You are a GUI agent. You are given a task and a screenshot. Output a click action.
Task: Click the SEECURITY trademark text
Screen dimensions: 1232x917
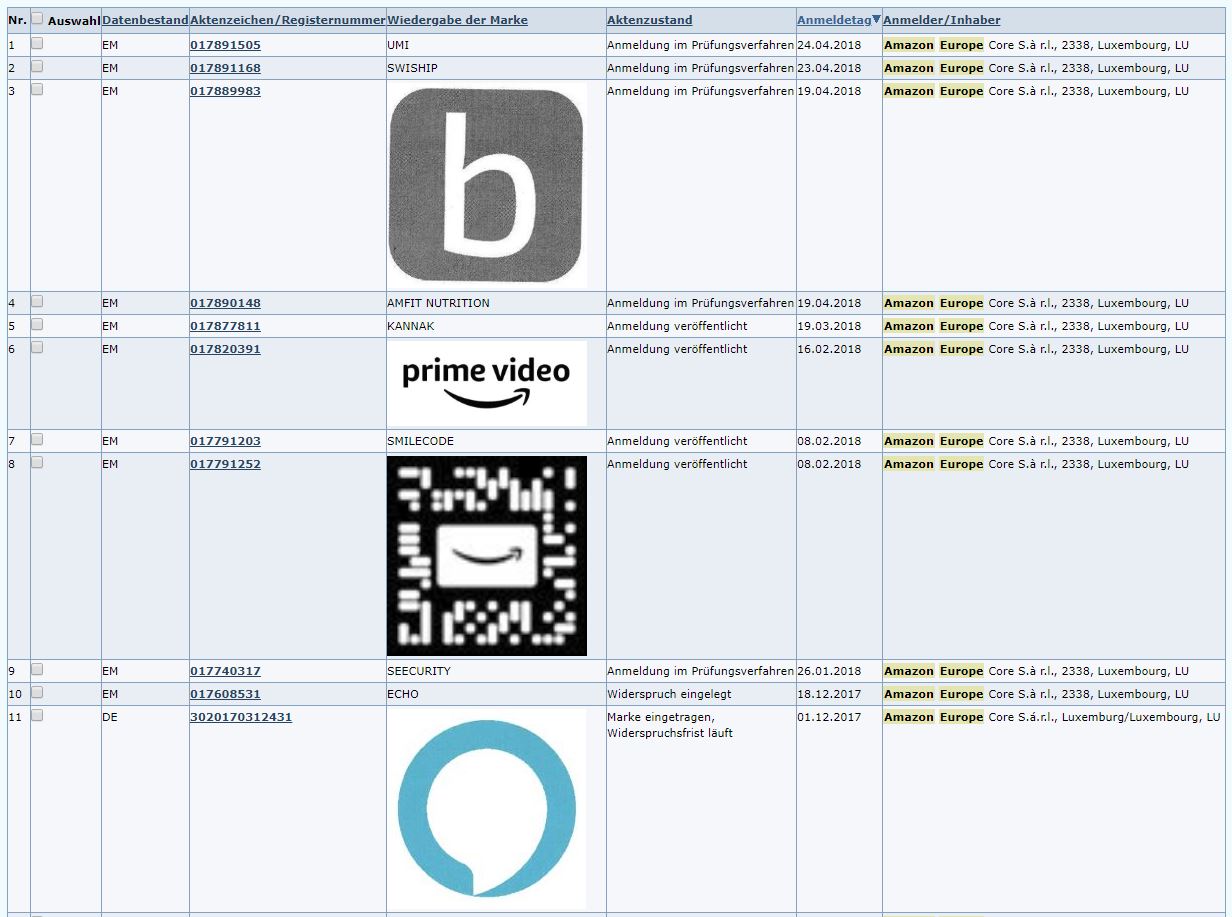[419, 671]
